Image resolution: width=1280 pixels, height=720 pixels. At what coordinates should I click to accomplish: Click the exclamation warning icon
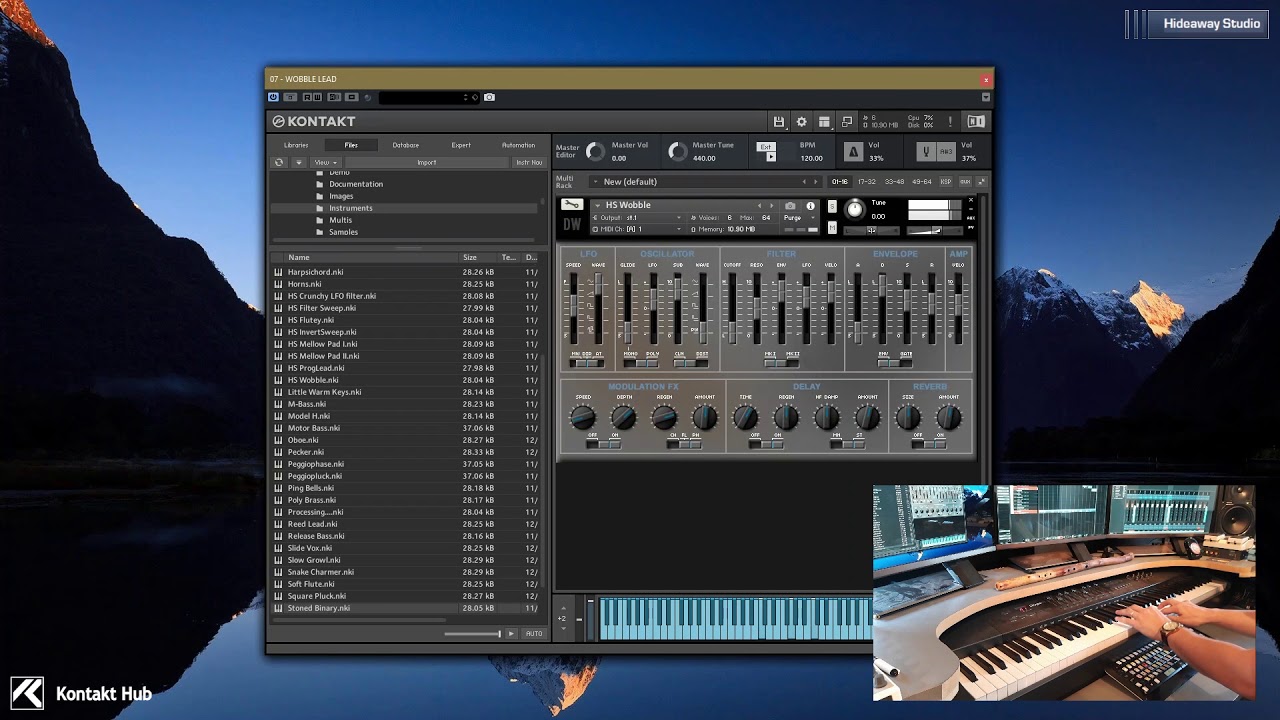(950, 122)
